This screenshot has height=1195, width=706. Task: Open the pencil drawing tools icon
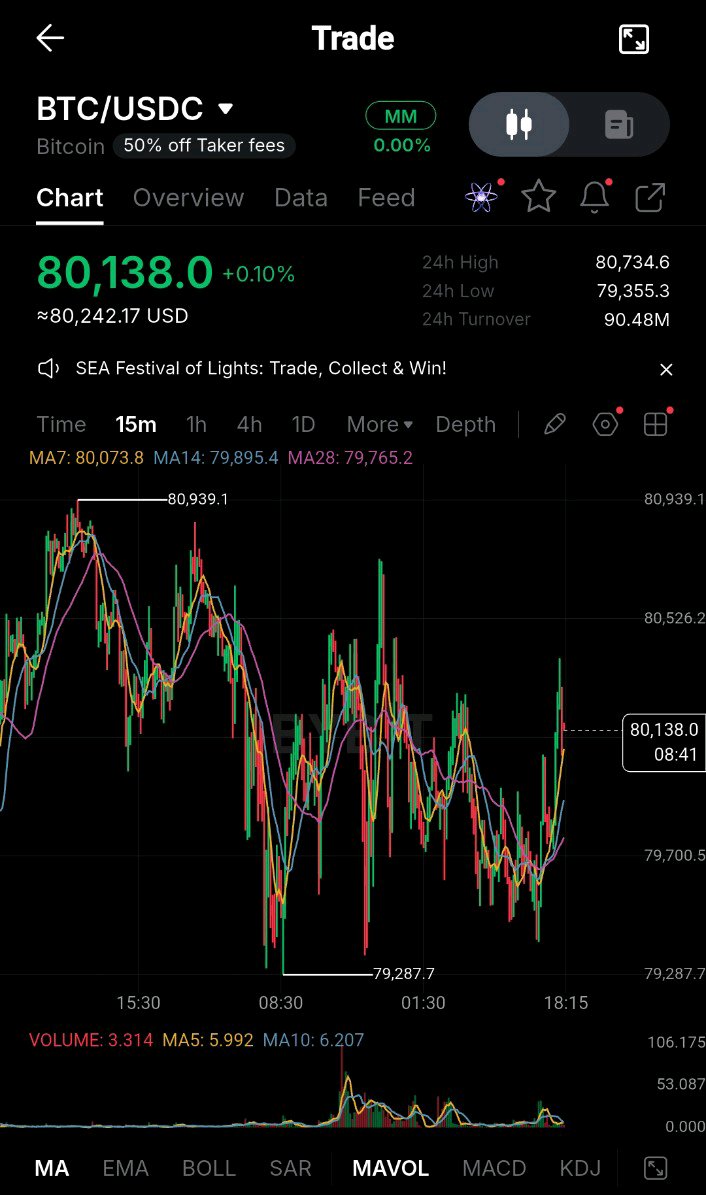click(x=554, y=424)
